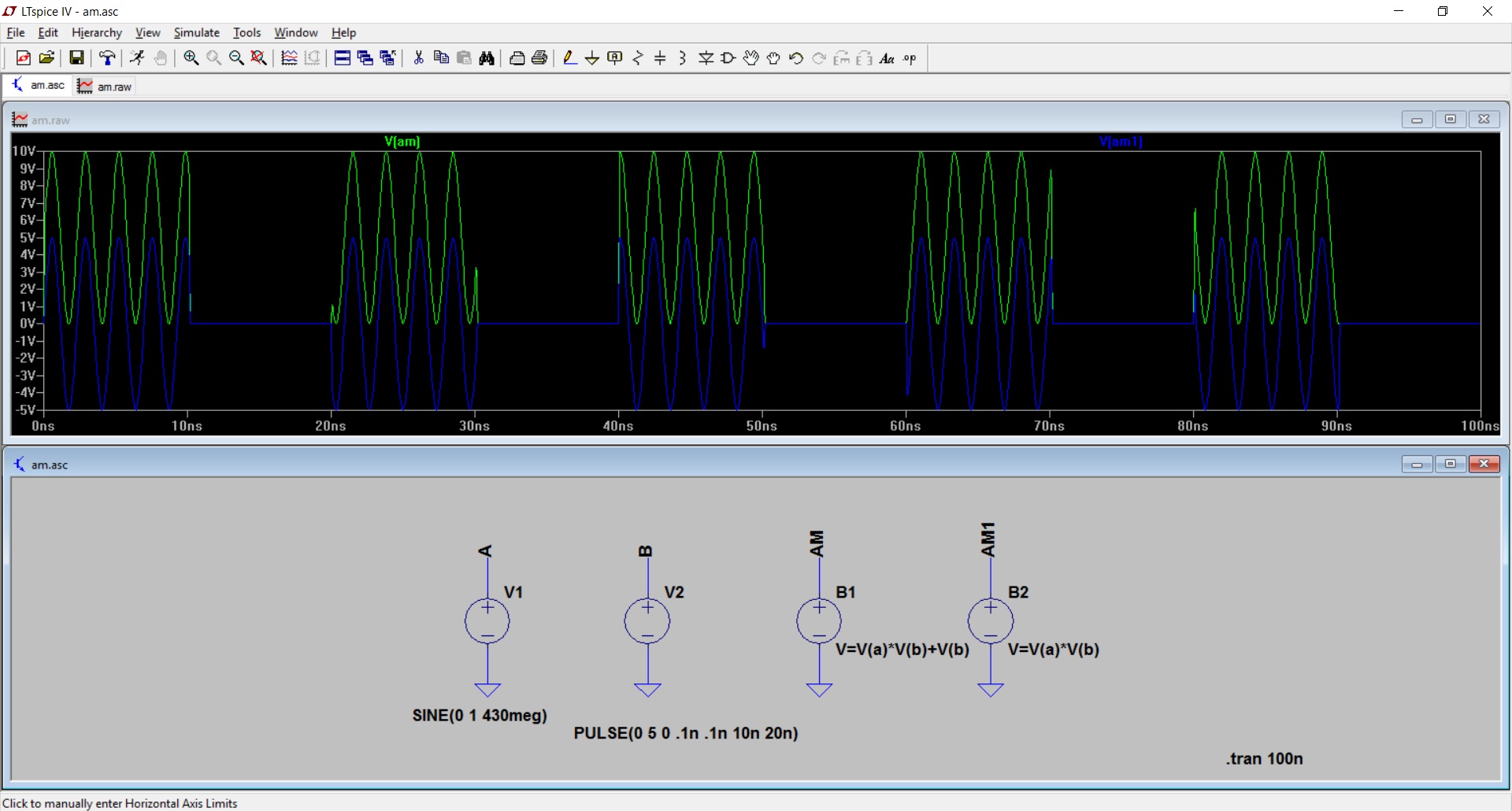
Task: Open the Tools menu
Action: 246,32
